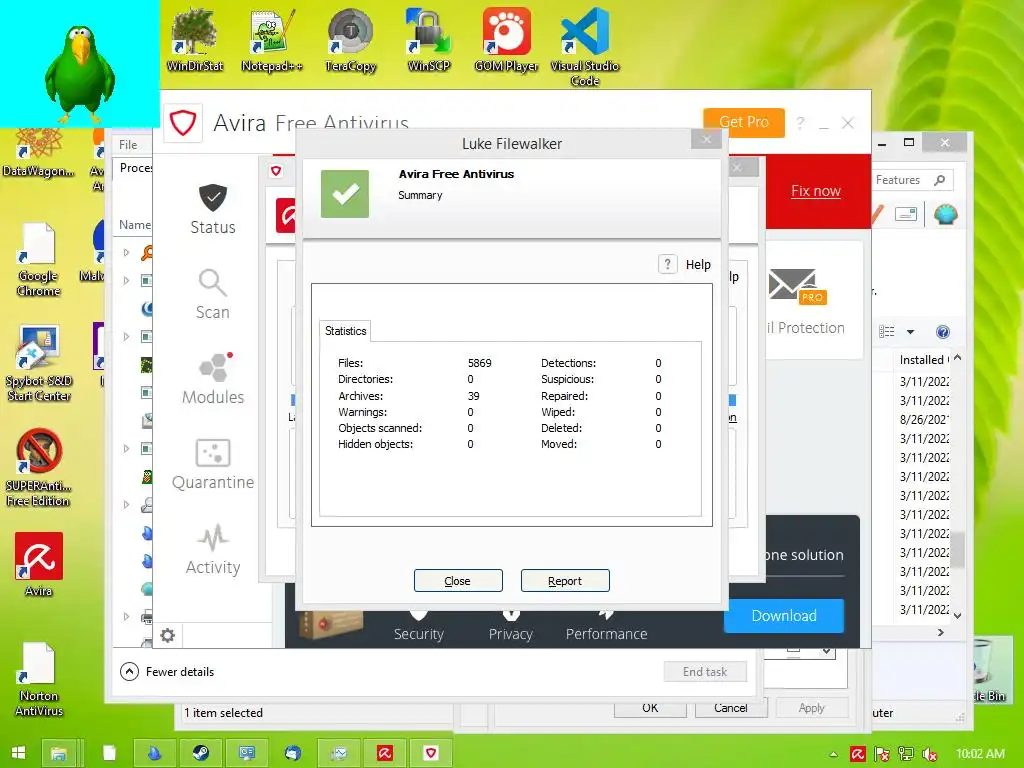Select the 8/26/202 installed date row
Screen dimensions: 1024x768
[x=924, y=419]
